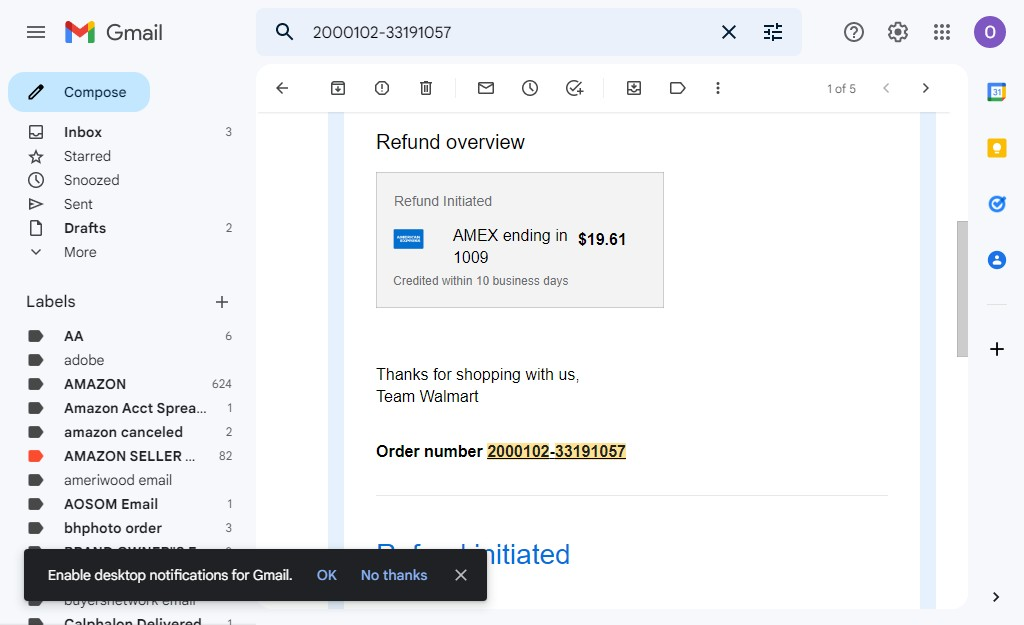Image resolution: width=1024 pixels, height=625 pixels.
Task: Open the Support help icon
Action: 854,32
